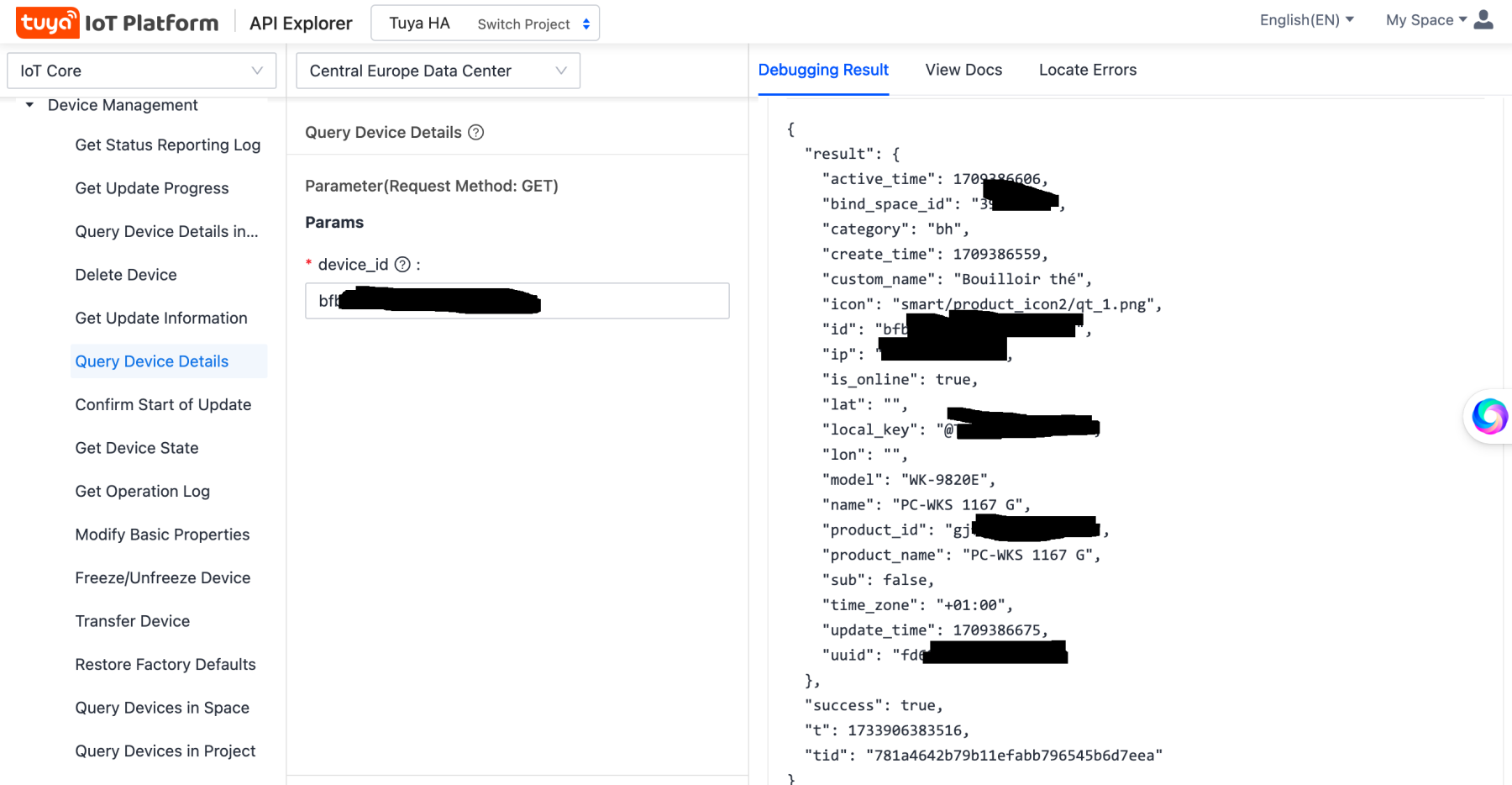Image resolution: width=1512 pixels, height=785 pixels.
Task: Select Query Devices in Project
Action: [x=165, y=751]
